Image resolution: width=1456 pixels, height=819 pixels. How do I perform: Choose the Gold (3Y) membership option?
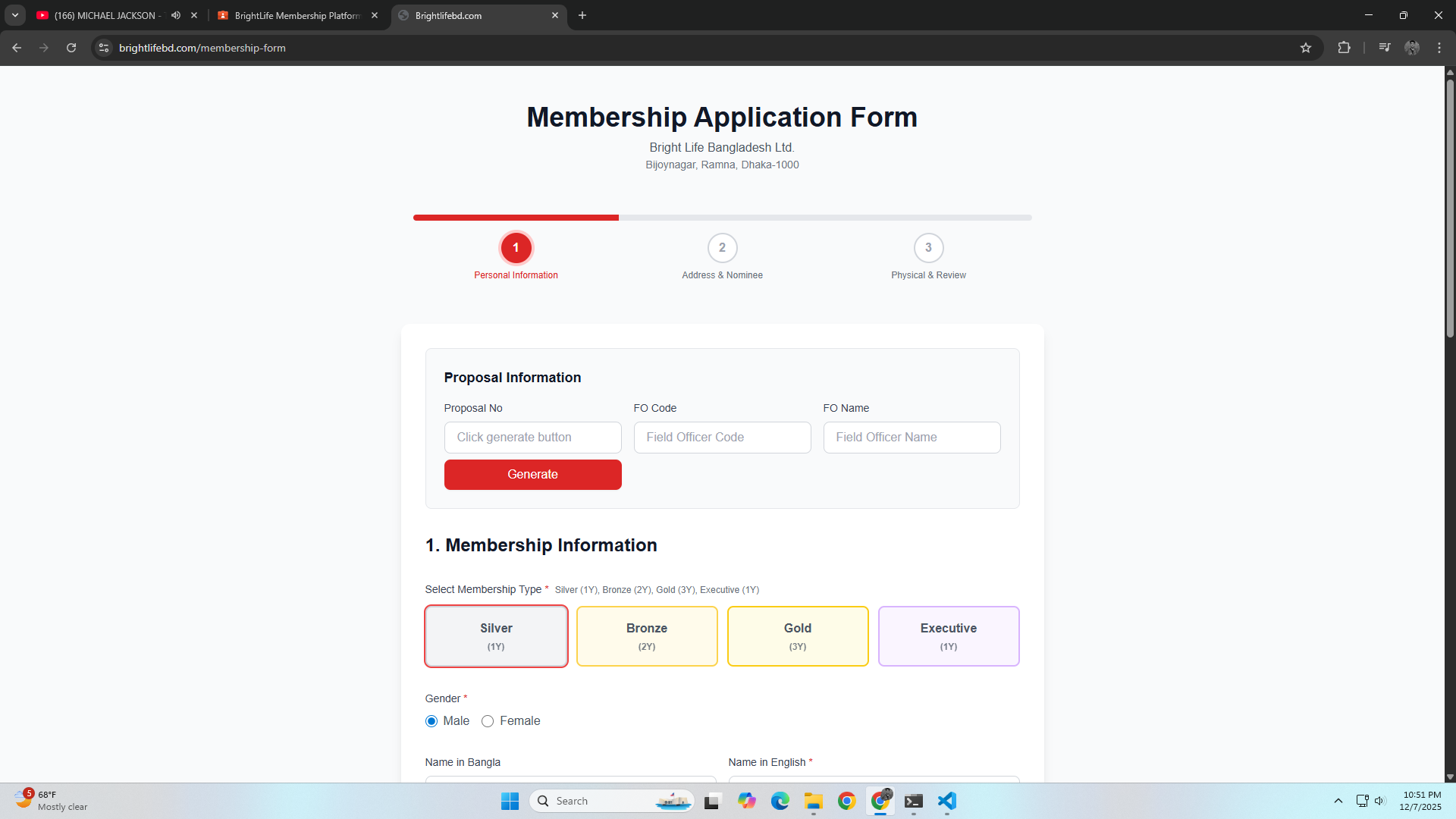coord(797,636)
